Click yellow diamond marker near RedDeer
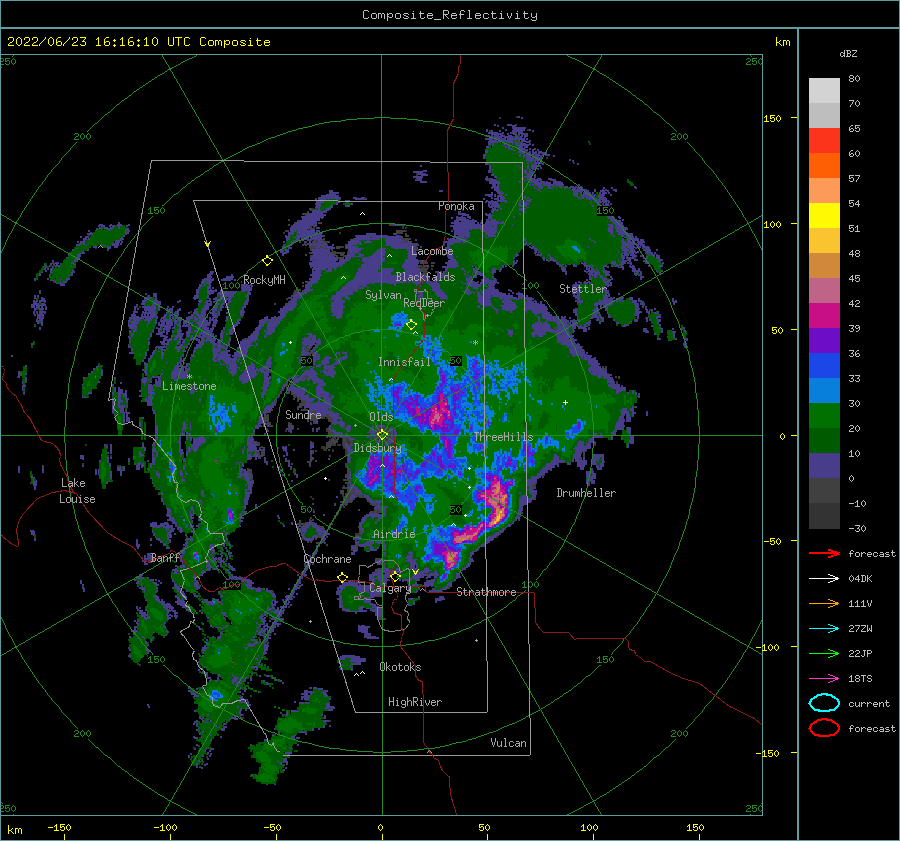 coord(411,325)
